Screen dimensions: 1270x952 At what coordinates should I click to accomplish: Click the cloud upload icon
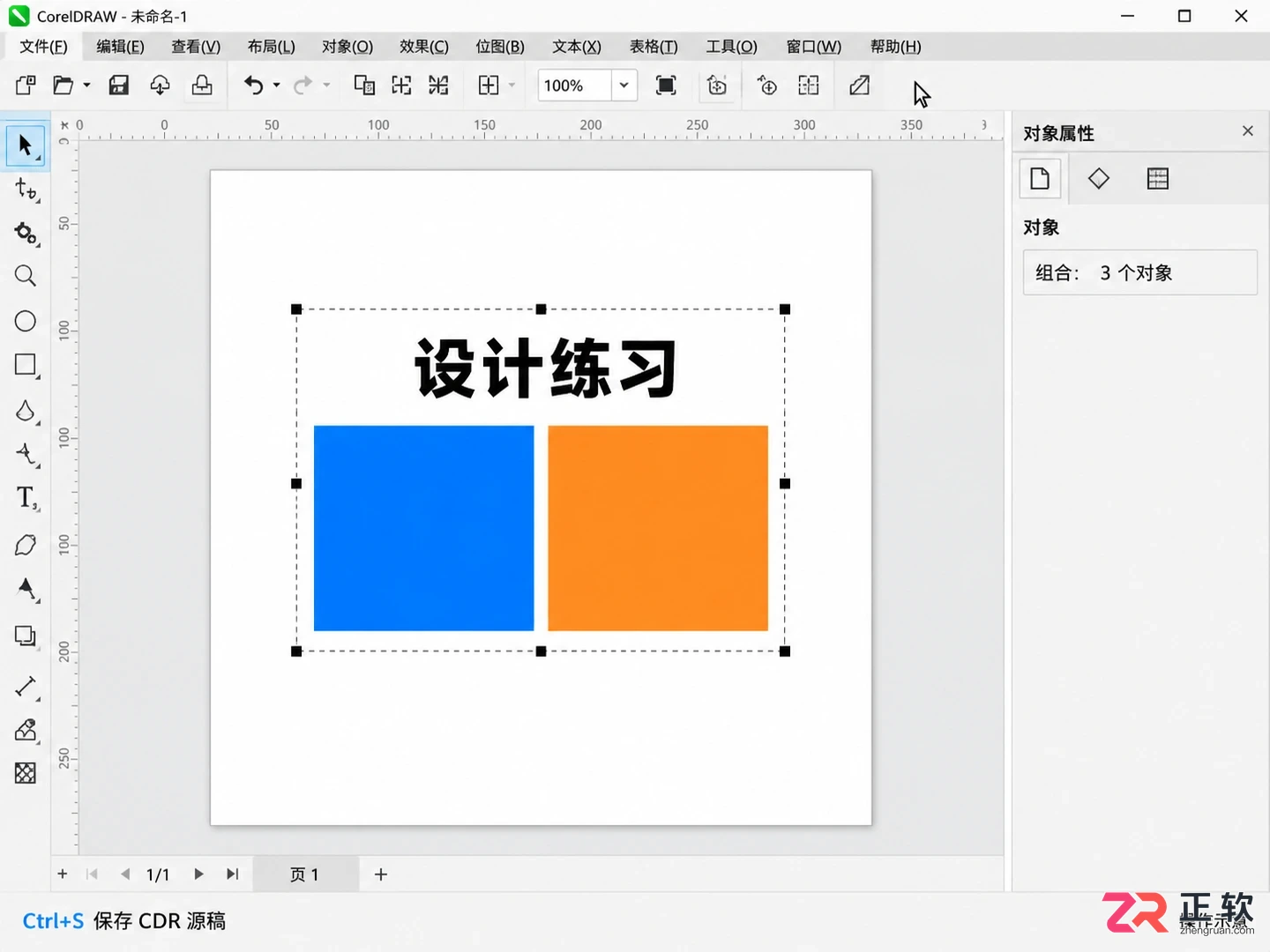coord(160,86)
